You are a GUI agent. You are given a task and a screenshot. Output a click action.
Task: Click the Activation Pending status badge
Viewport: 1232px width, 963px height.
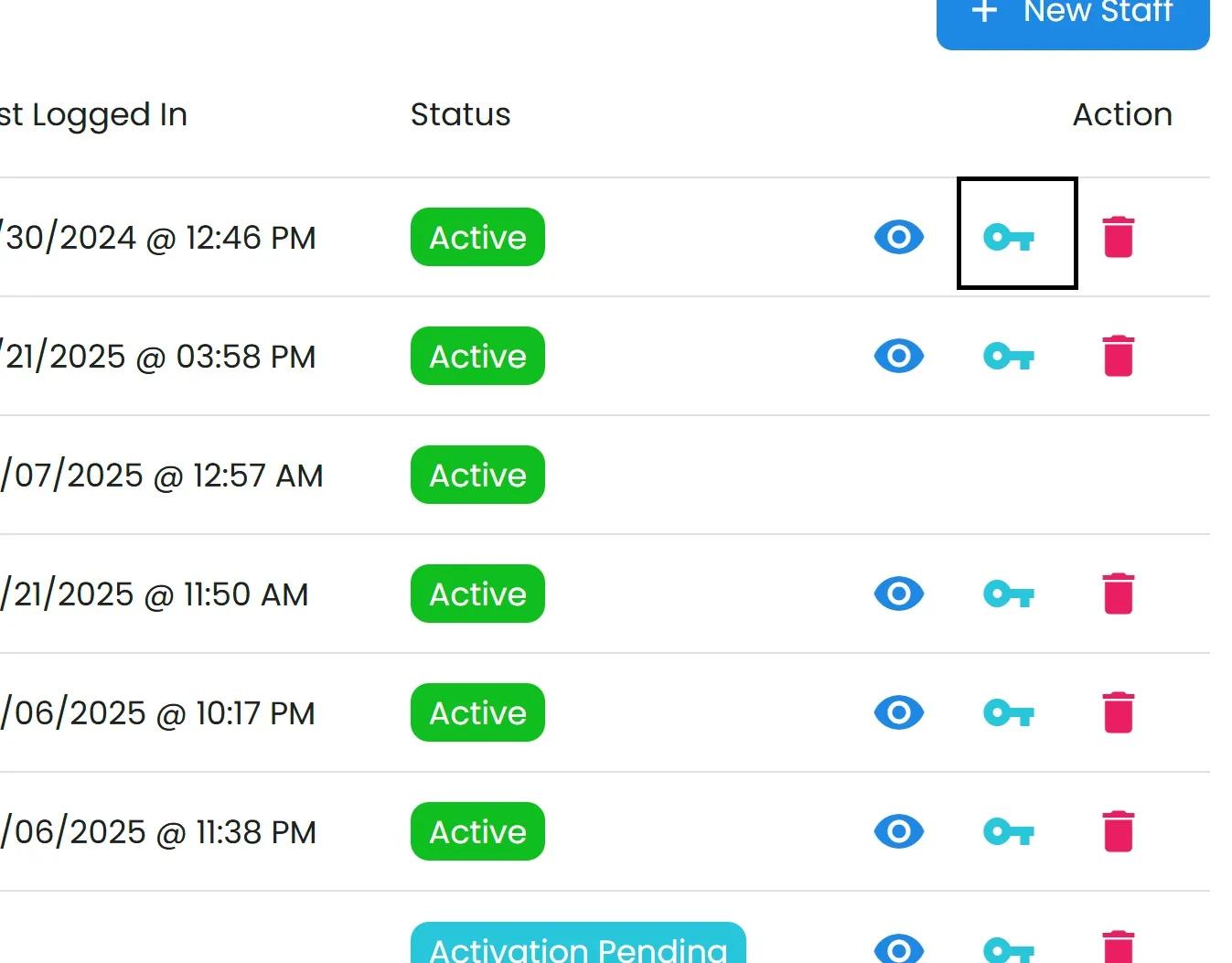578,947
